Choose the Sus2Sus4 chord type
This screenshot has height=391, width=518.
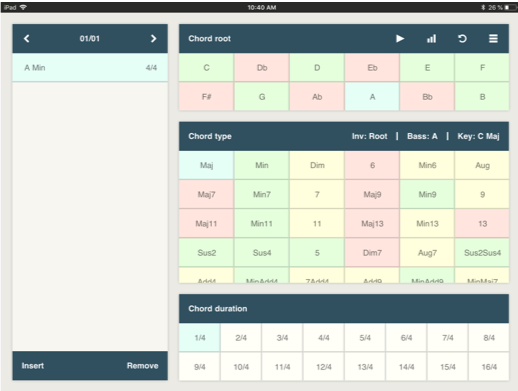pyautogui.click(x=482, y=253)
